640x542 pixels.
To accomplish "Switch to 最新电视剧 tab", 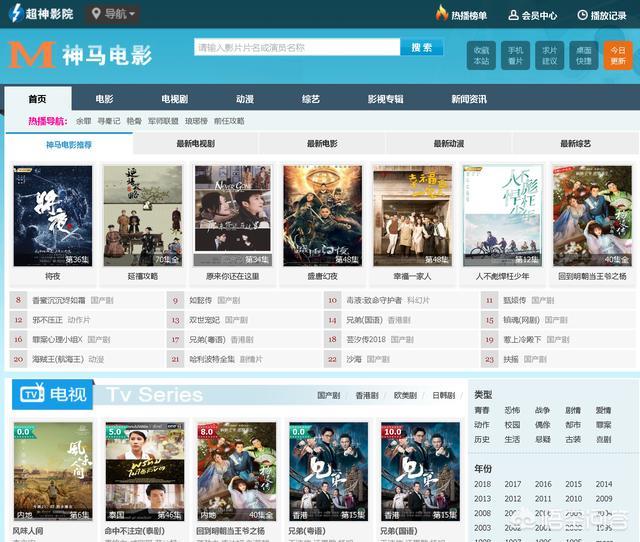I will tap(196, 144).
